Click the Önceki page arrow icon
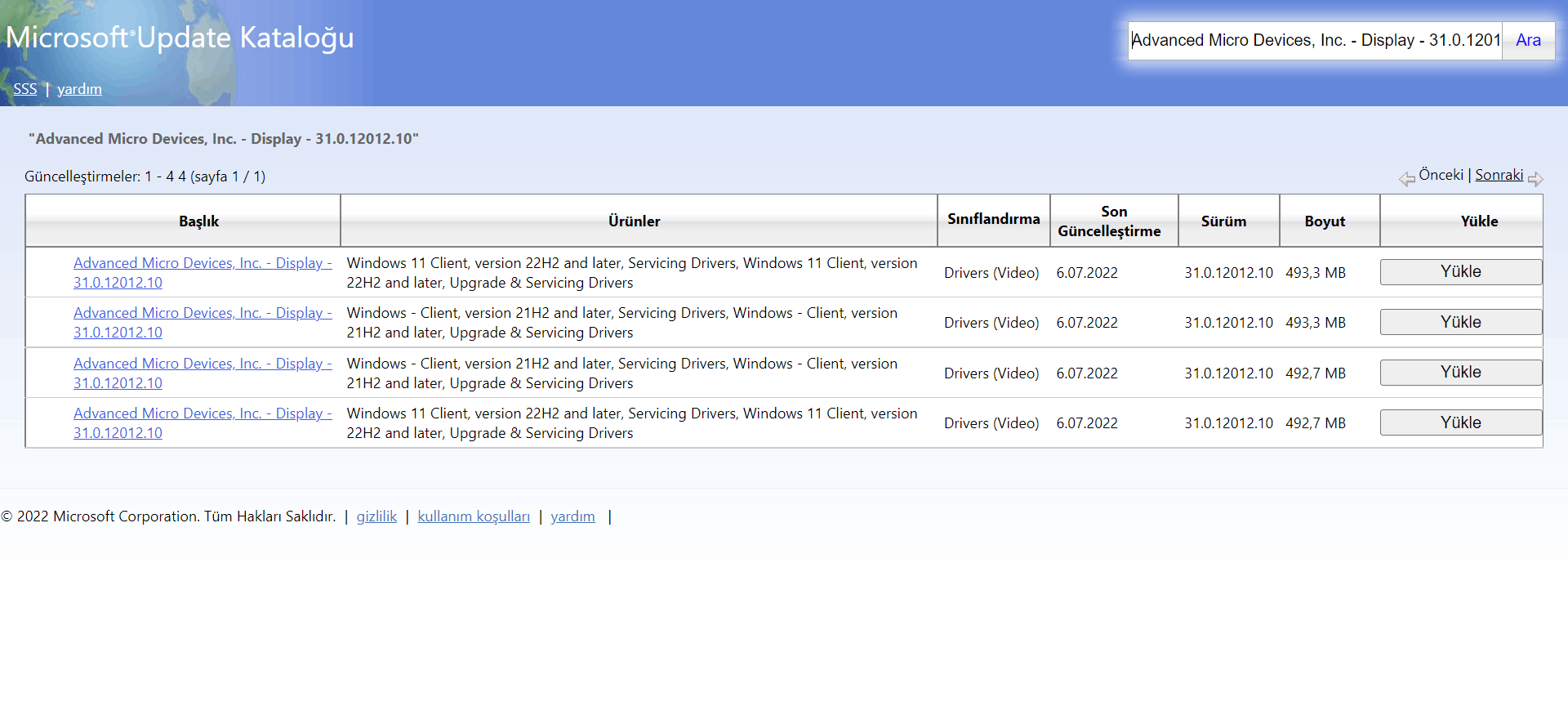The image size is (1568, 724). click(x=1407, y=178)
